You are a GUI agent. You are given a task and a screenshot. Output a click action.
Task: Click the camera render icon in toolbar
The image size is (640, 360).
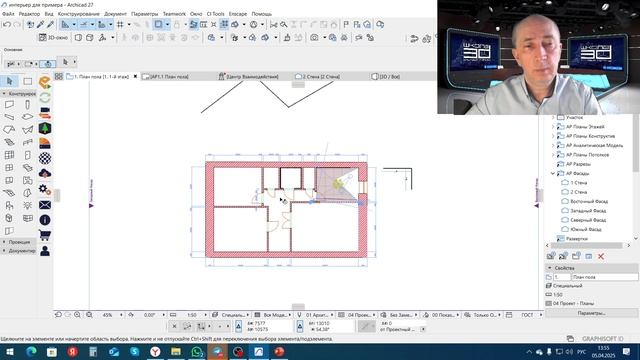(314, 38)
